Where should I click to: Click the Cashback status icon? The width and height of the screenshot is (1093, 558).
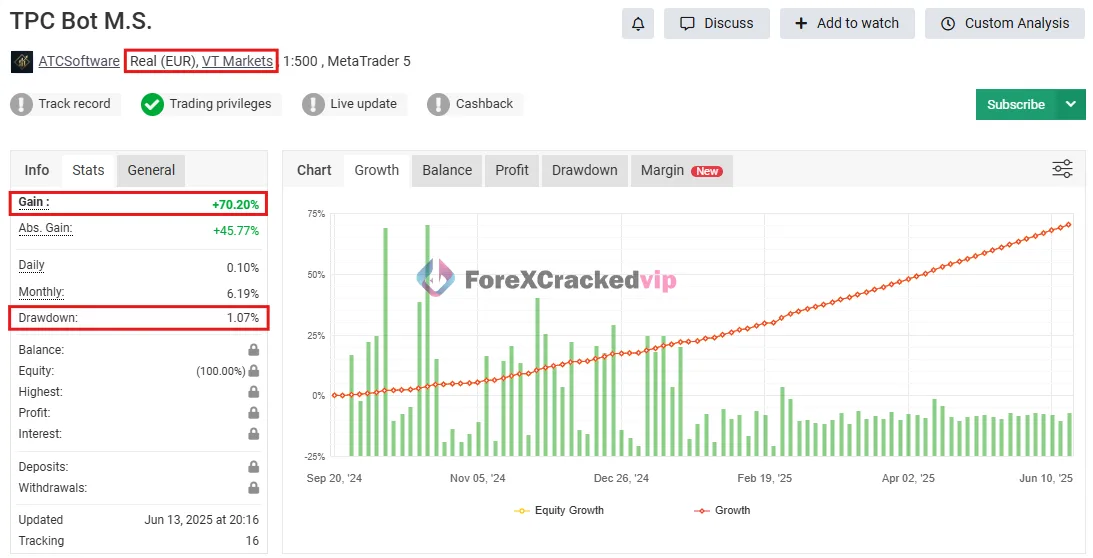click(438, 105)
